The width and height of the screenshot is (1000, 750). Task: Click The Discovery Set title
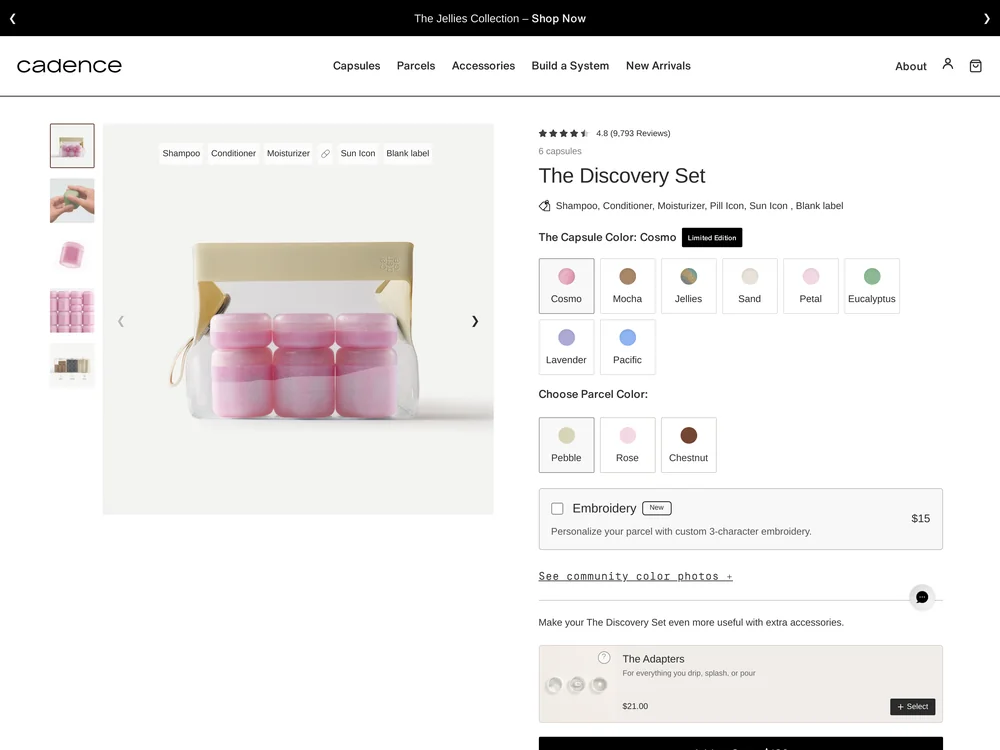pyautogui.click(x=622, y=175)
